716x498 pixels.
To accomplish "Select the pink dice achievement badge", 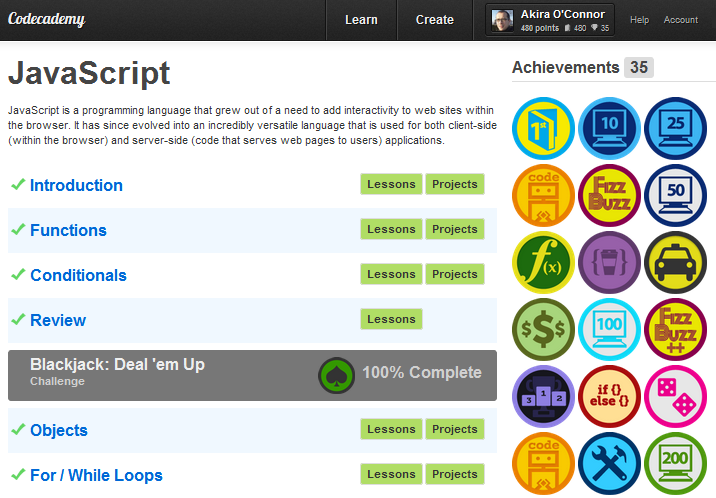I will pyautogui.click(x=675, y=396).
